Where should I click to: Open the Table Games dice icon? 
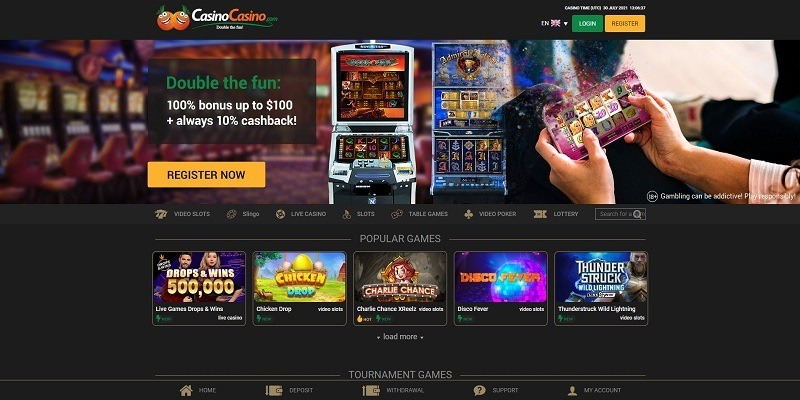[397, 214]
